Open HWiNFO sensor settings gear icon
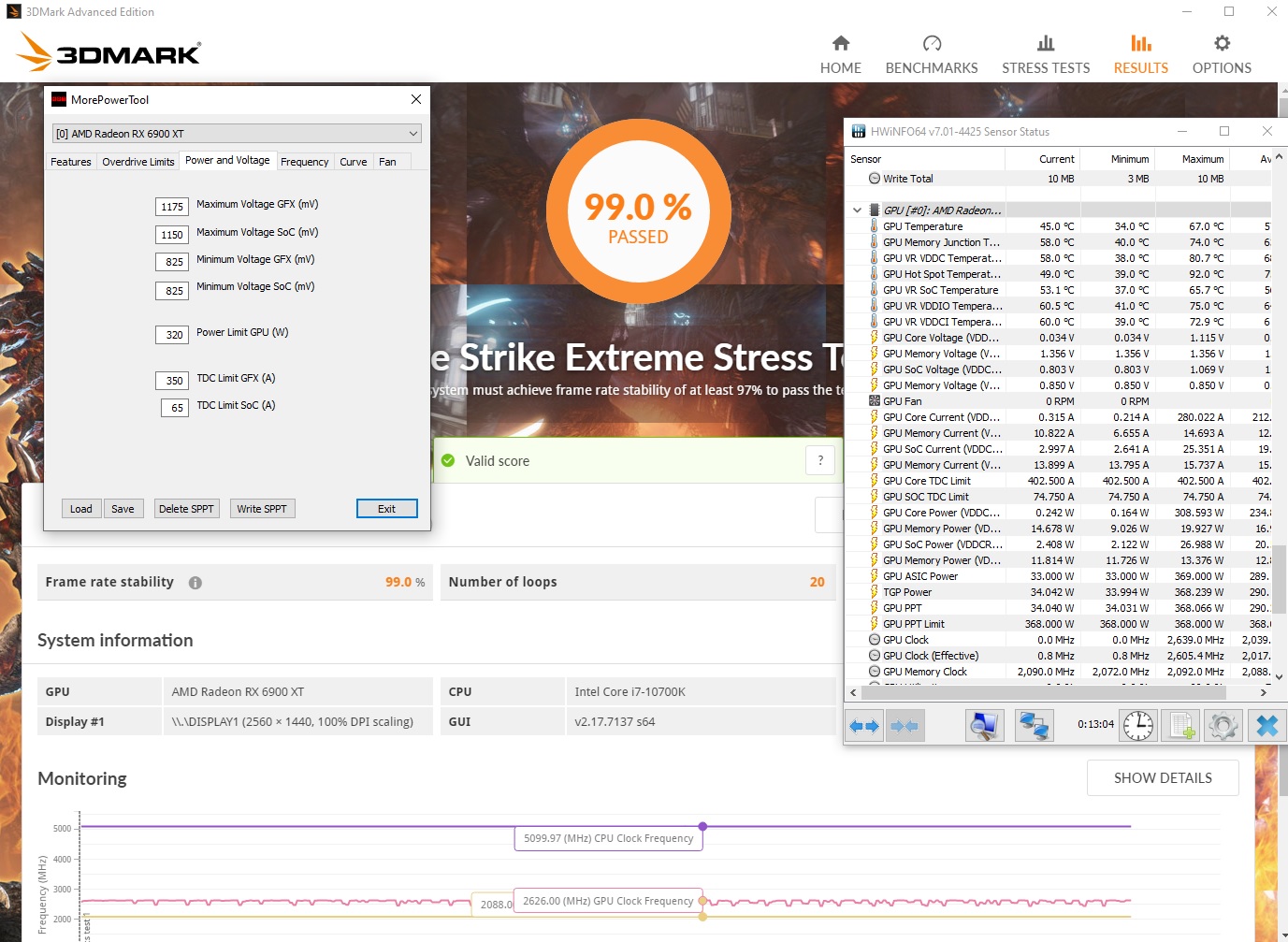 tap(1223, 726)
